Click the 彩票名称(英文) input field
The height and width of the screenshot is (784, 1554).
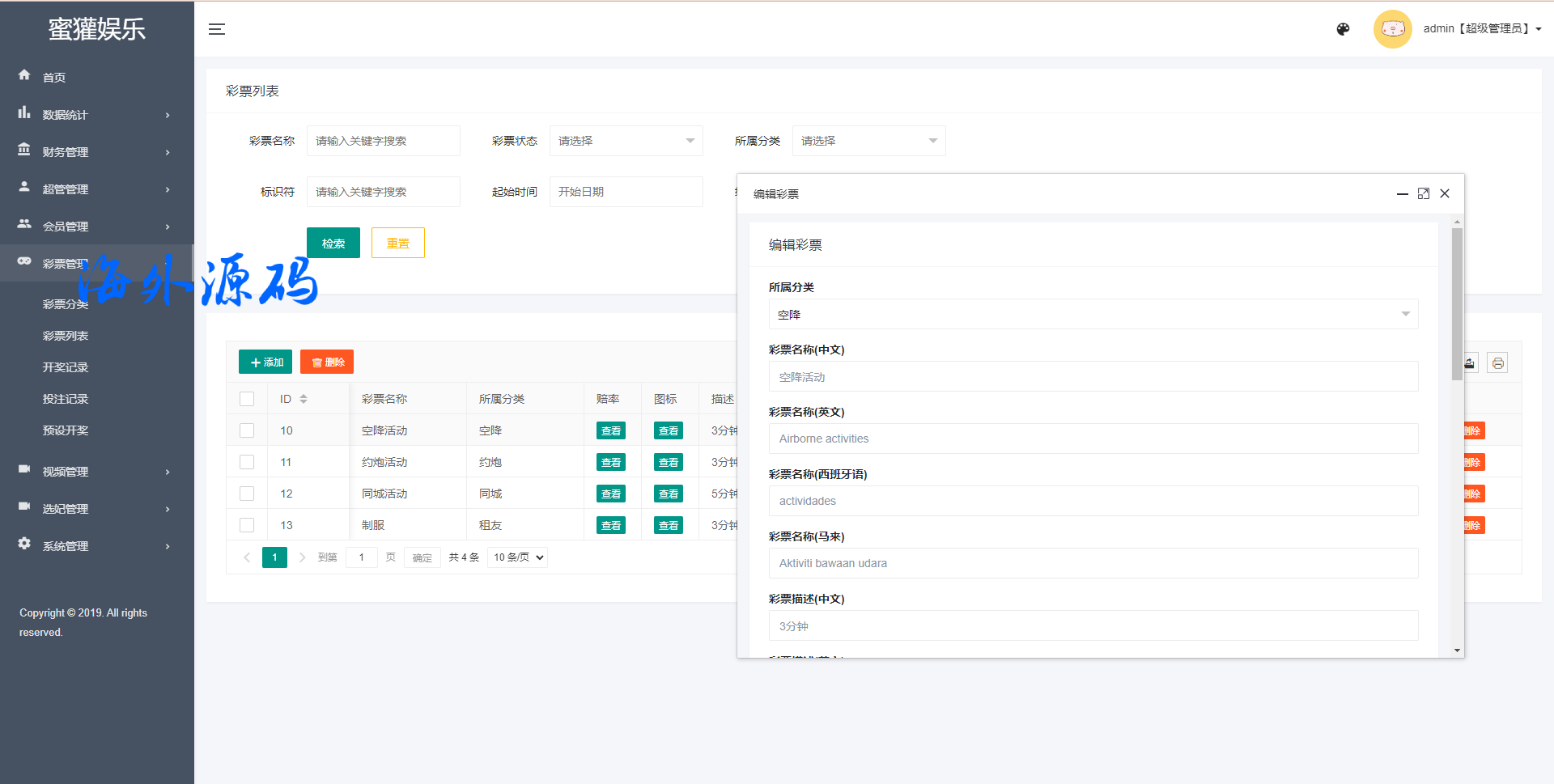(x=1093, y=439)
